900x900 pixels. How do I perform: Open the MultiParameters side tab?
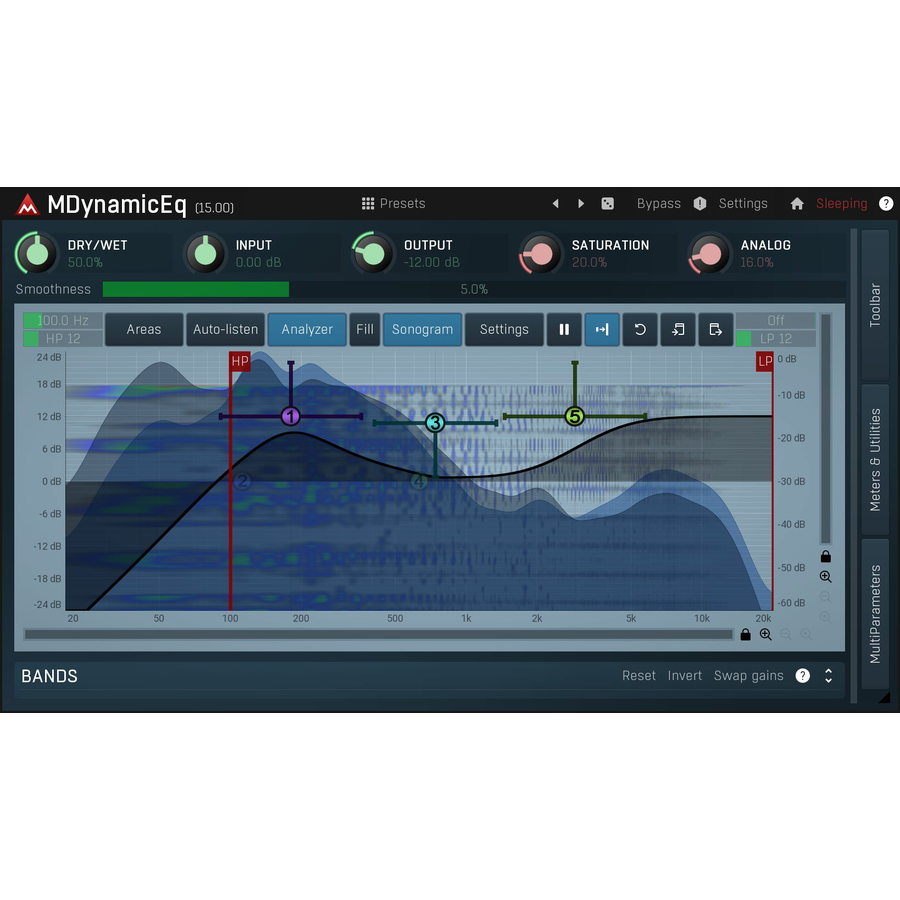[875, 614]
